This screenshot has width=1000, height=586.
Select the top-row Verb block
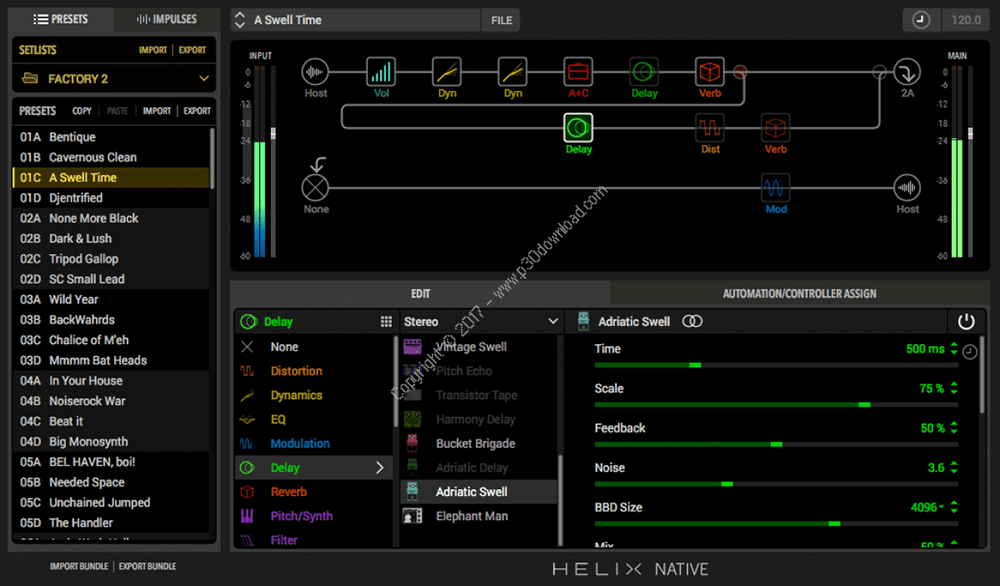point(710,72)
